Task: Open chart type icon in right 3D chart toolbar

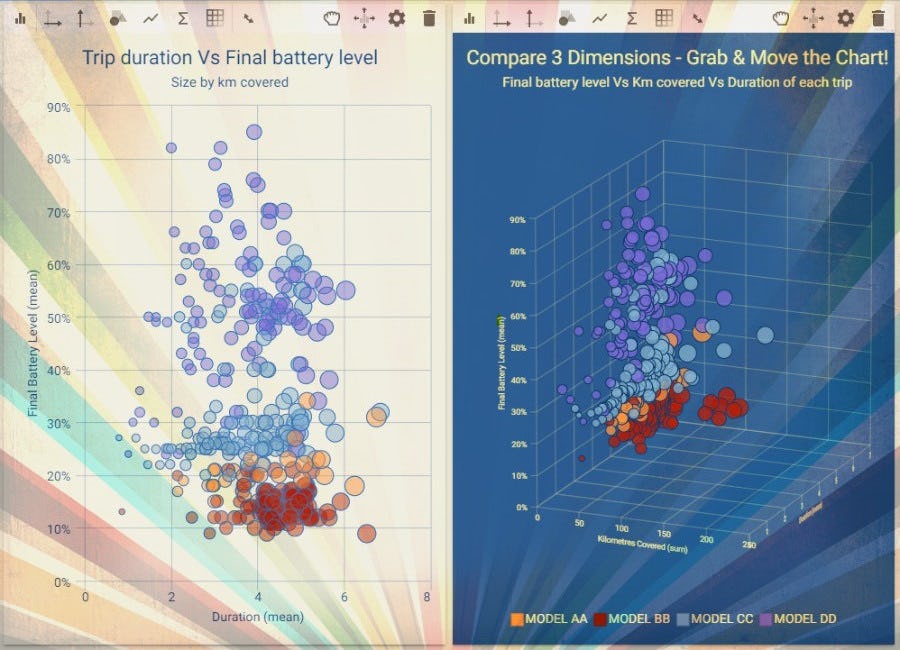Action: (x=470, y=18)
